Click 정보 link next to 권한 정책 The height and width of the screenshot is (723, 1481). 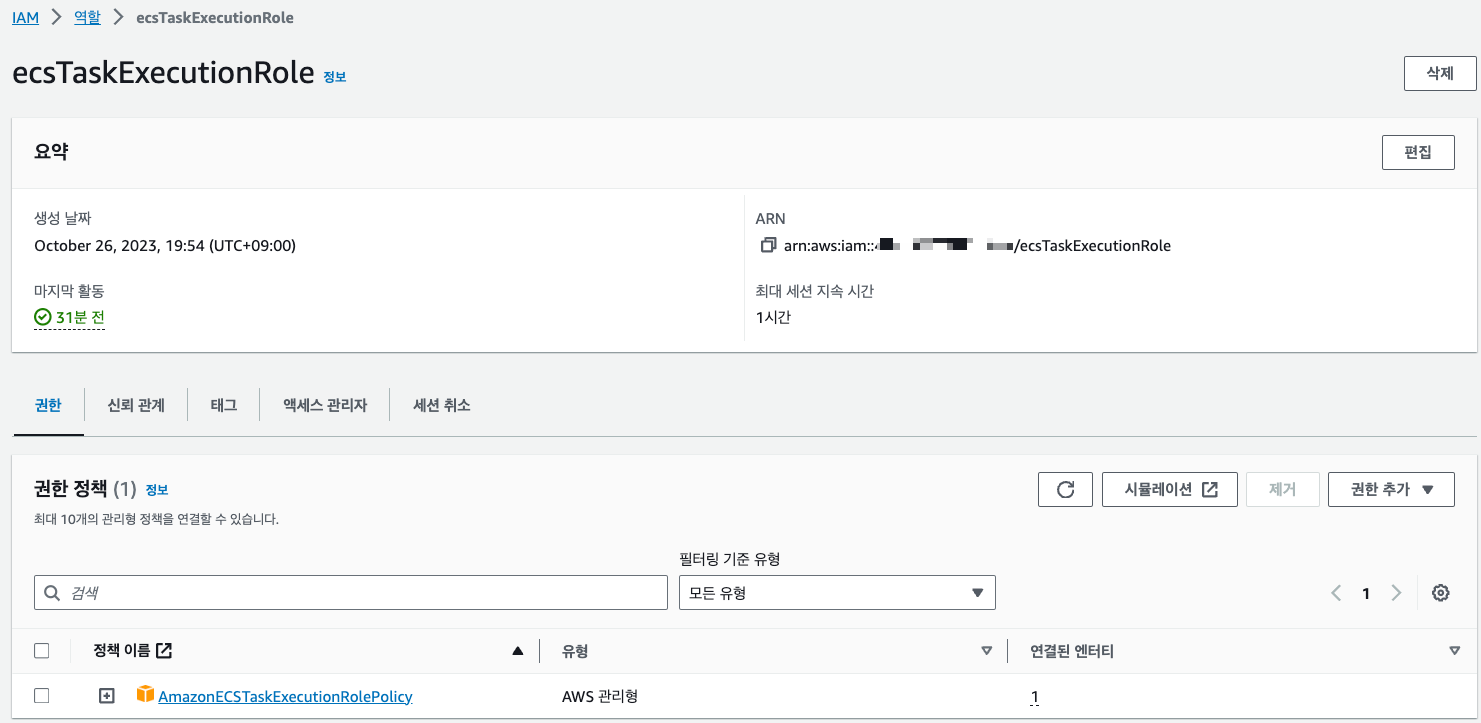point(156,490)
